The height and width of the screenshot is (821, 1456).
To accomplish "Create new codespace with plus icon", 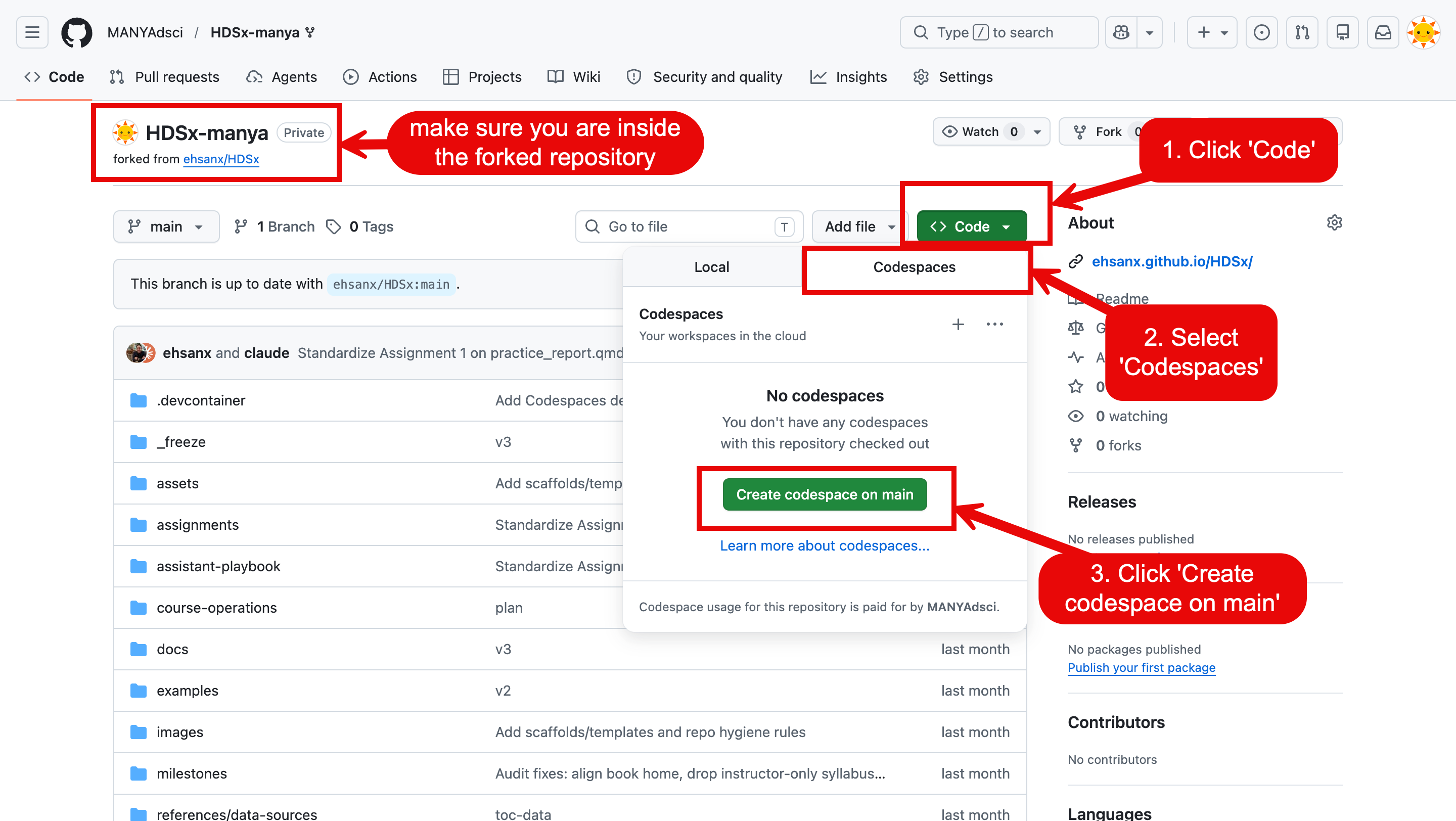I will (x=958, y=325).
